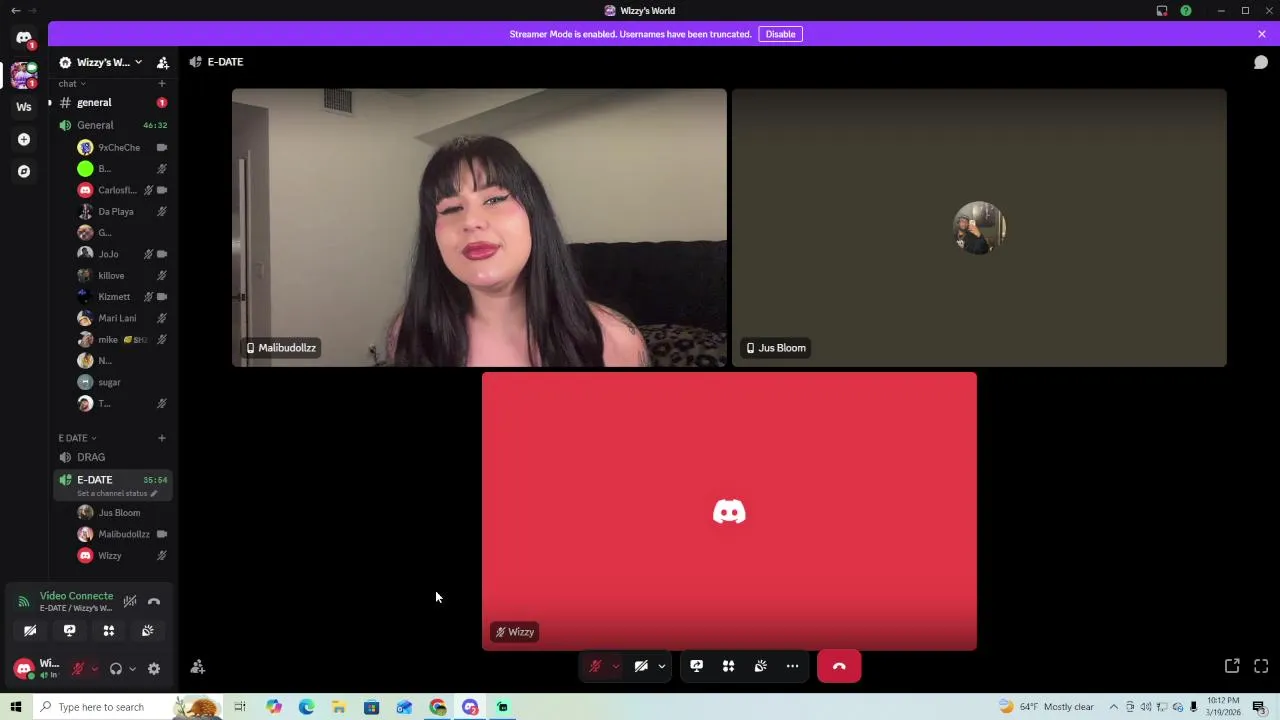Image resolution: width=1280 pixels, height=720 pixels.
Task: Collapse the E DATE category
Action: [77, 438]
